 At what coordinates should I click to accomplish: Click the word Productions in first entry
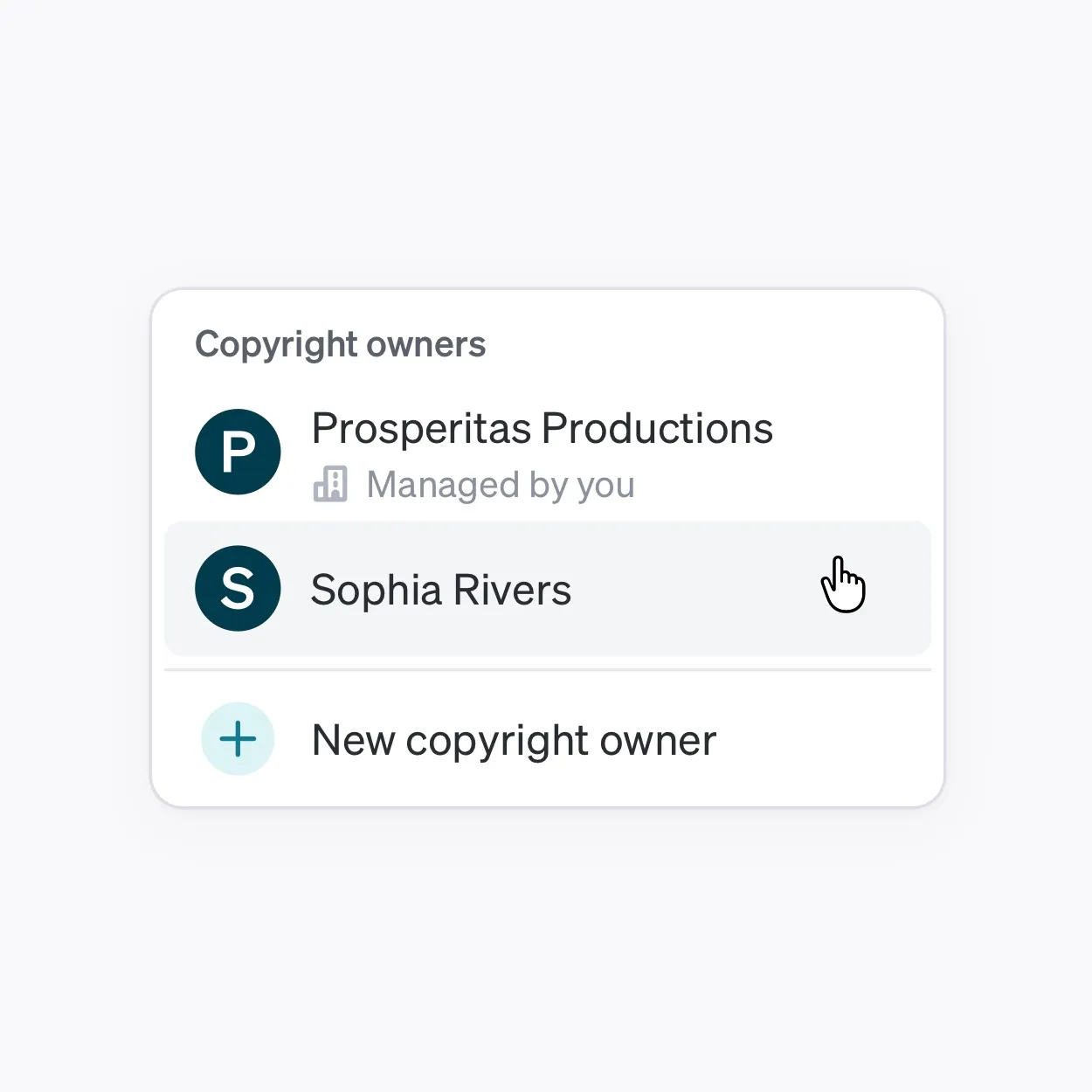(657, 429)
